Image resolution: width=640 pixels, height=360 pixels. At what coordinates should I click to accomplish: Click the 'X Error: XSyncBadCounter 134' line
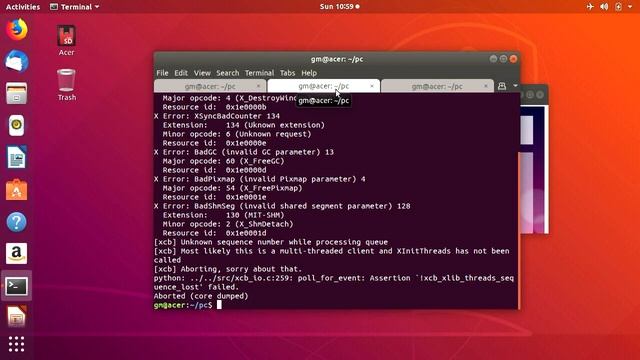[x=217, y=116]
